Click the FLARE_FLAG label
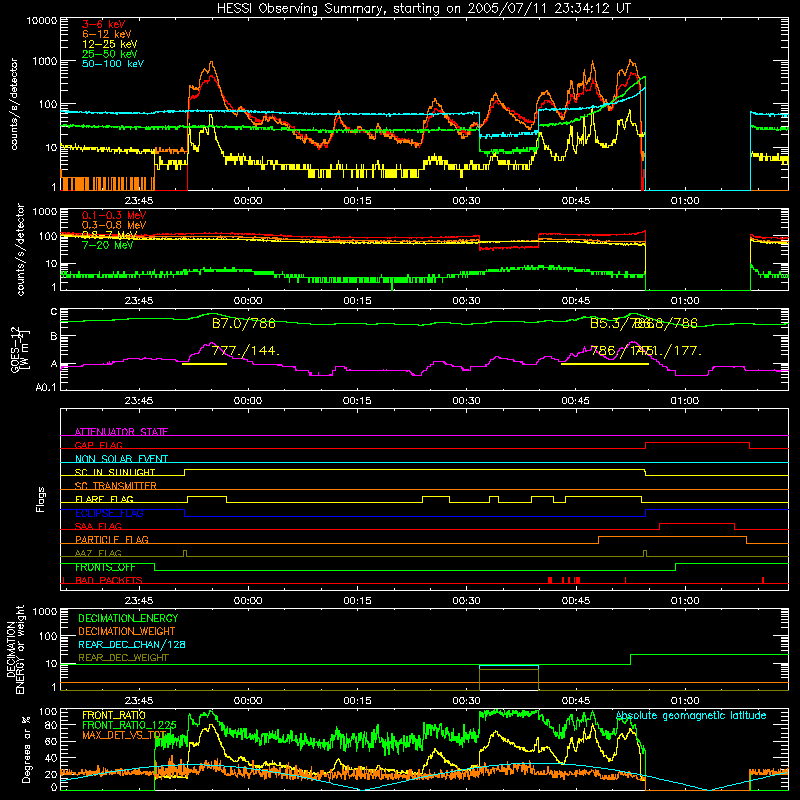 [x=104, y=499]
